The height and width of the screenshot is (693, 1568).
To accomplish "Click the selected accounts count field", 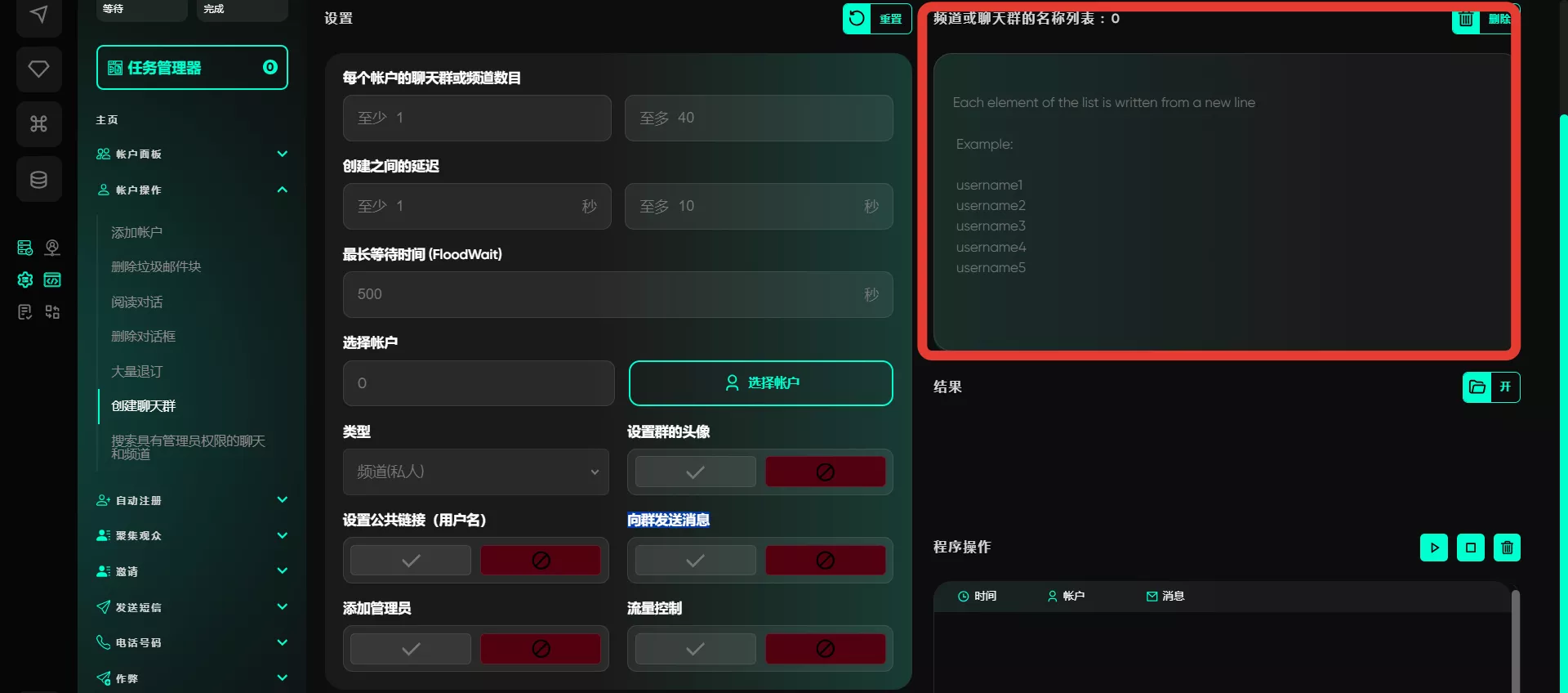I will [x=479, y=383].
